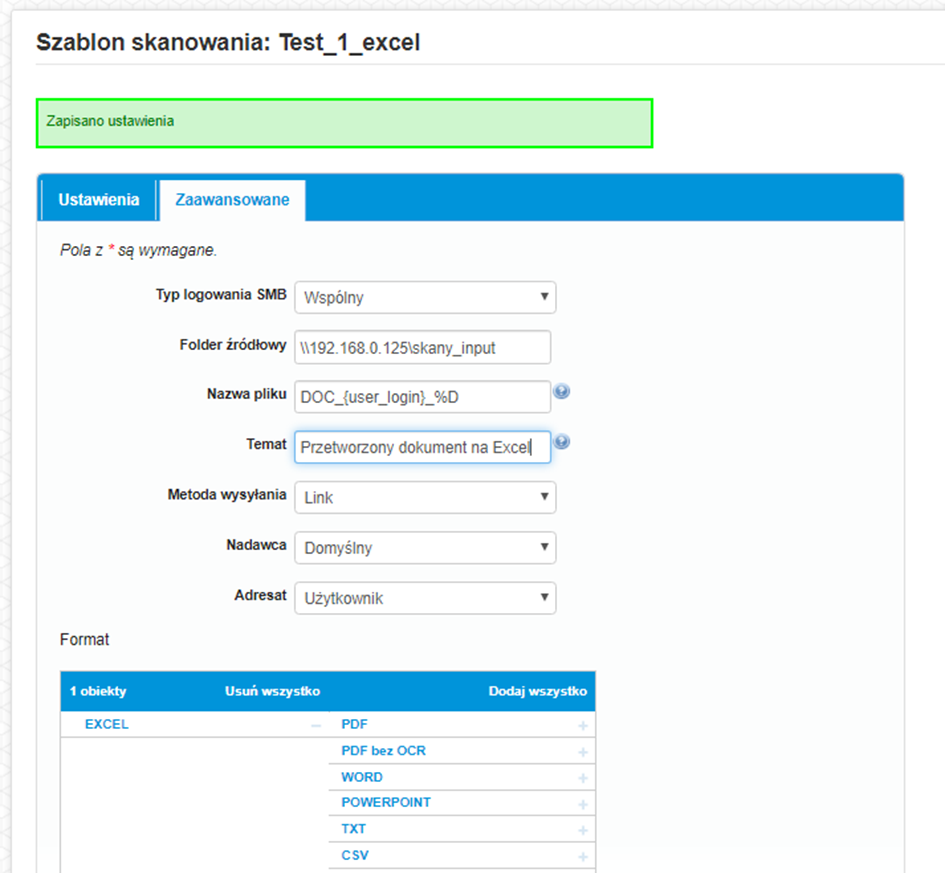Focus Nazwa pliku input field
Image resolution: width=945 pixels, height=873 pixels.
422,397
